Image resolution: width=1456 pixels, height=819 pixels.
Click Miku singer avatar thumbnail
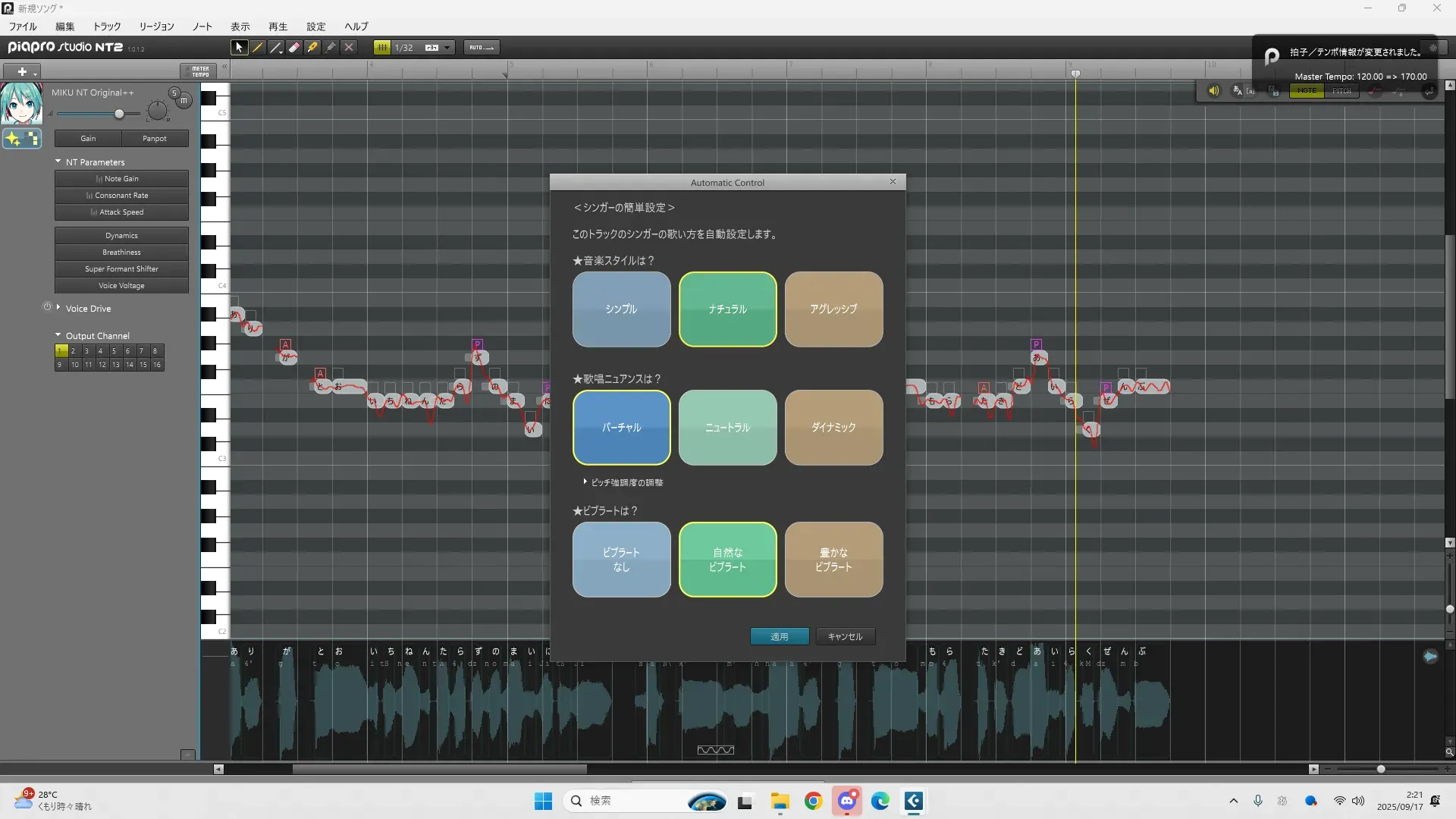pos(21,103)
